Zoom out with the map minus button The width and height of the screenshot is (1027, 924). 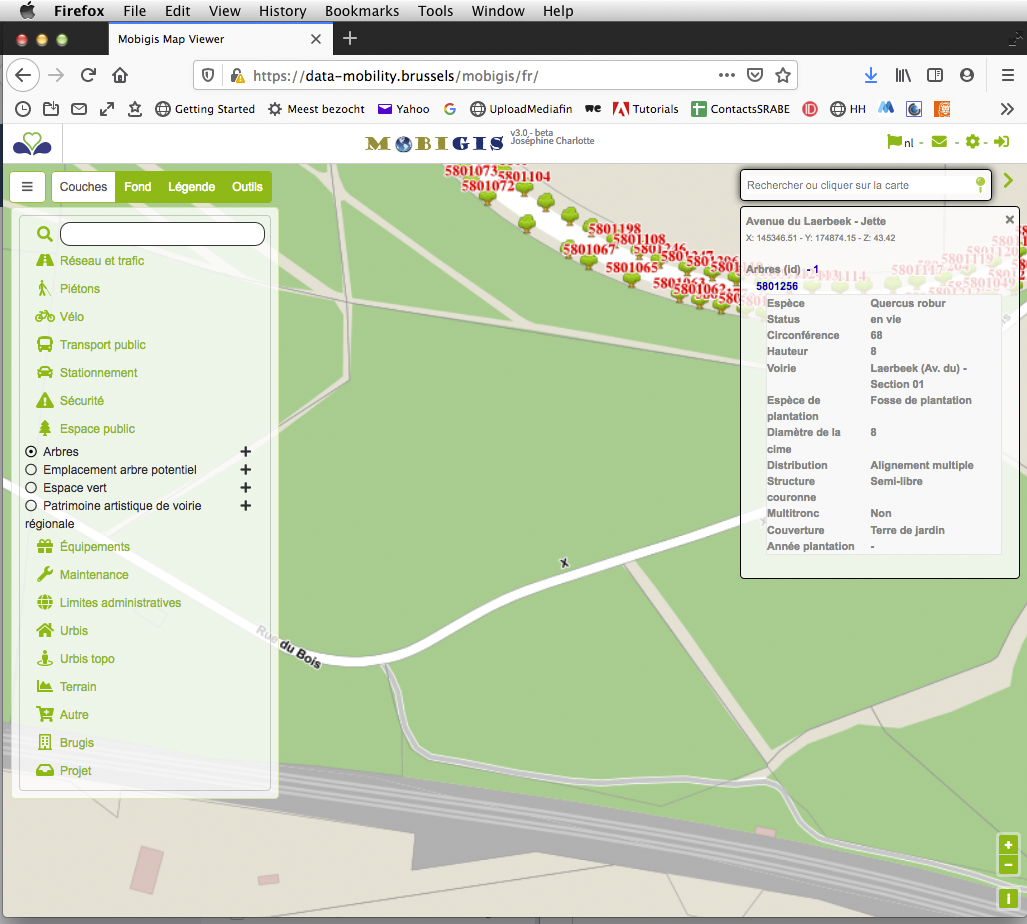click(1008, 865)
